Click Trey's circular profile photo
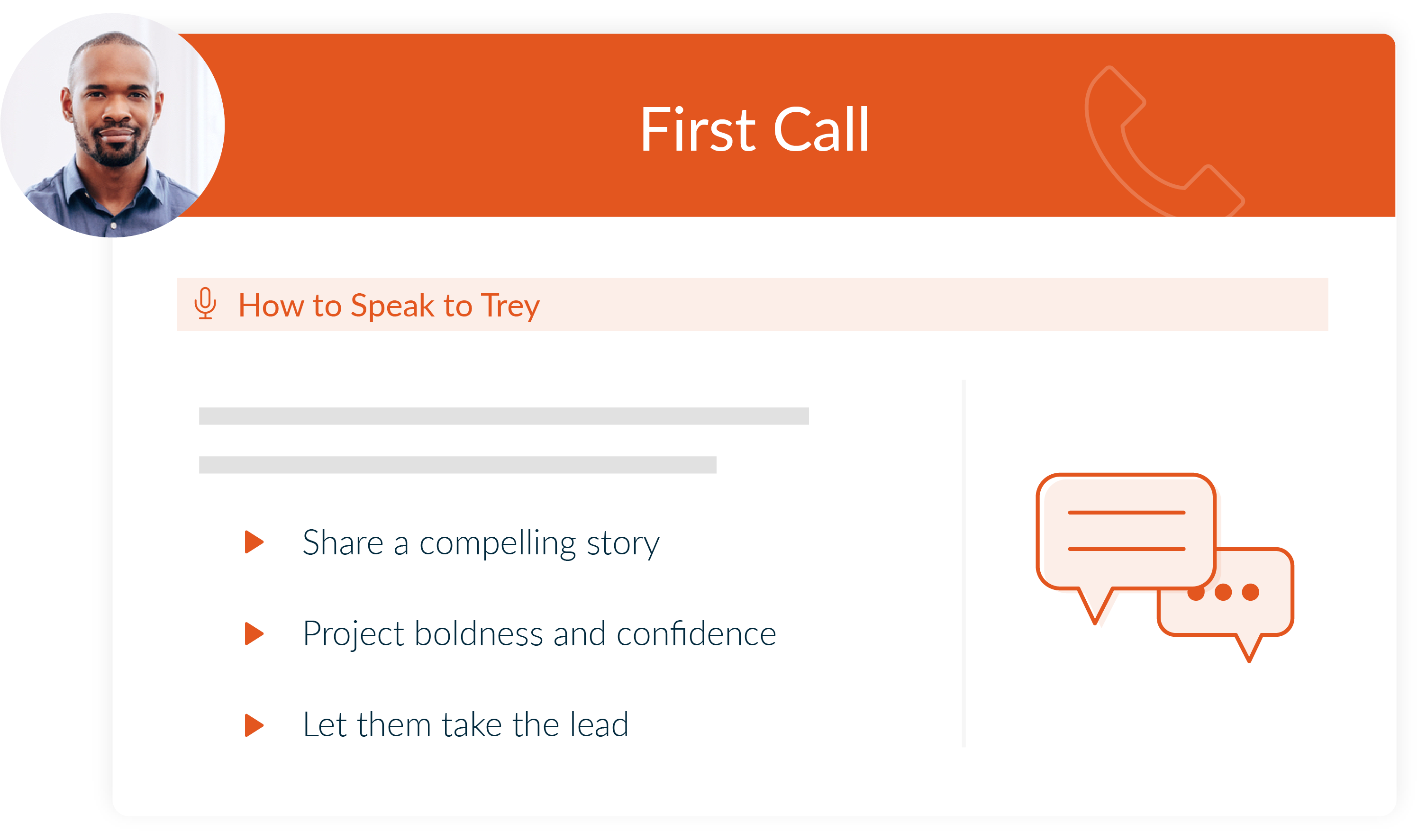The image size is (1427, 840). pyautogui.click(x=113, y=125)
